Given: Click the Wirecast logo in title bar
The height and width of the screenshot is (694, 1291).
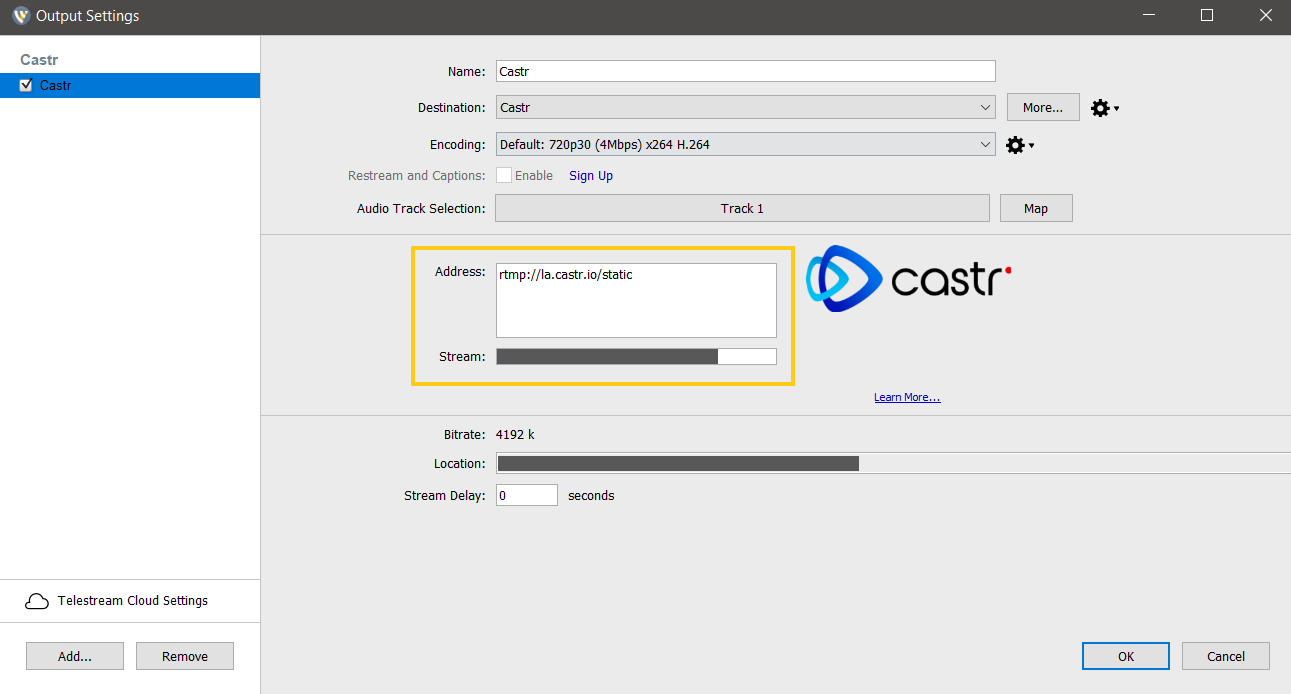Looking at the screenshot, I should coord(19,16).
